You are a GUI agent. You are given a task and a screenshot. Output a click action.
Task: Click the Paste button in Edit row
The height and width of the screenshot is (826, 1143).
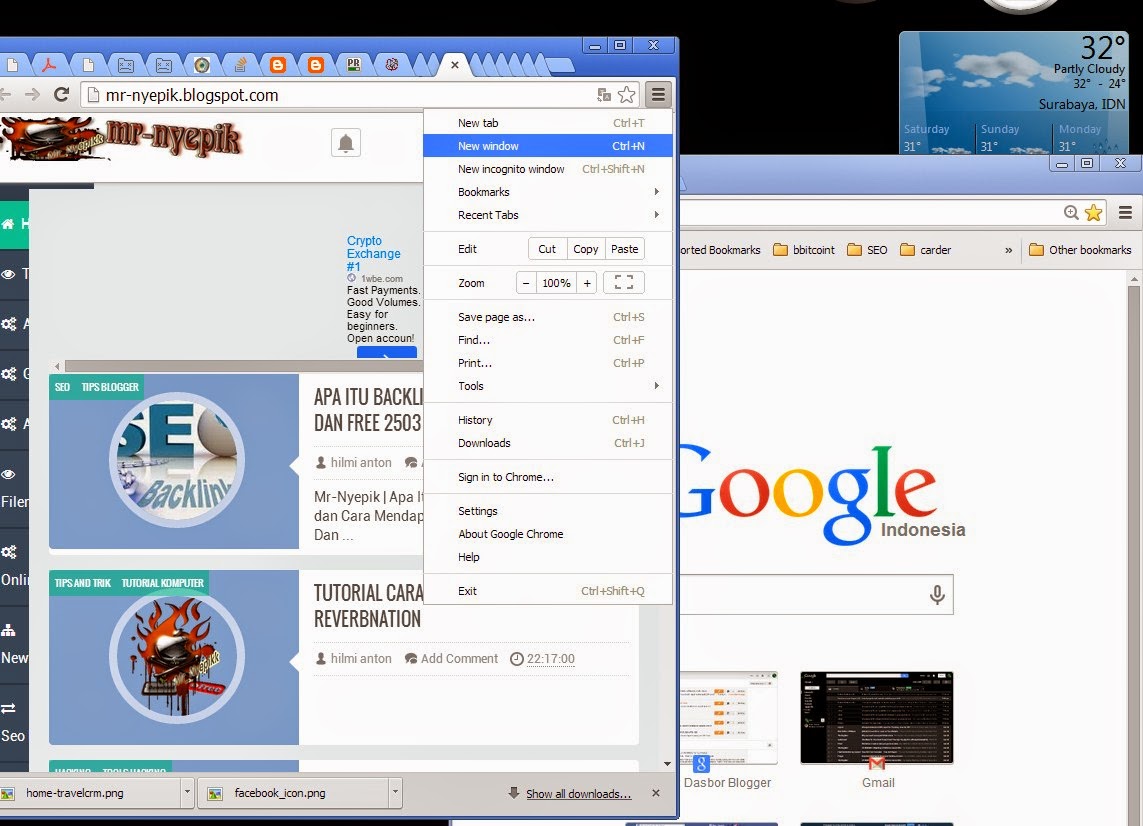pyautogui.click(x=625, y=249)
